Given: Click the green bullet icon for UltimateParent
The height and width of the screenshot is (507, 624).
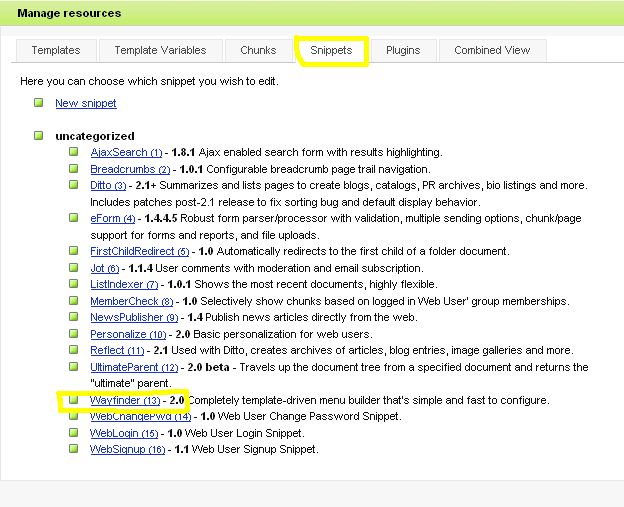Looking at the screenshot, I should [74, 367].
